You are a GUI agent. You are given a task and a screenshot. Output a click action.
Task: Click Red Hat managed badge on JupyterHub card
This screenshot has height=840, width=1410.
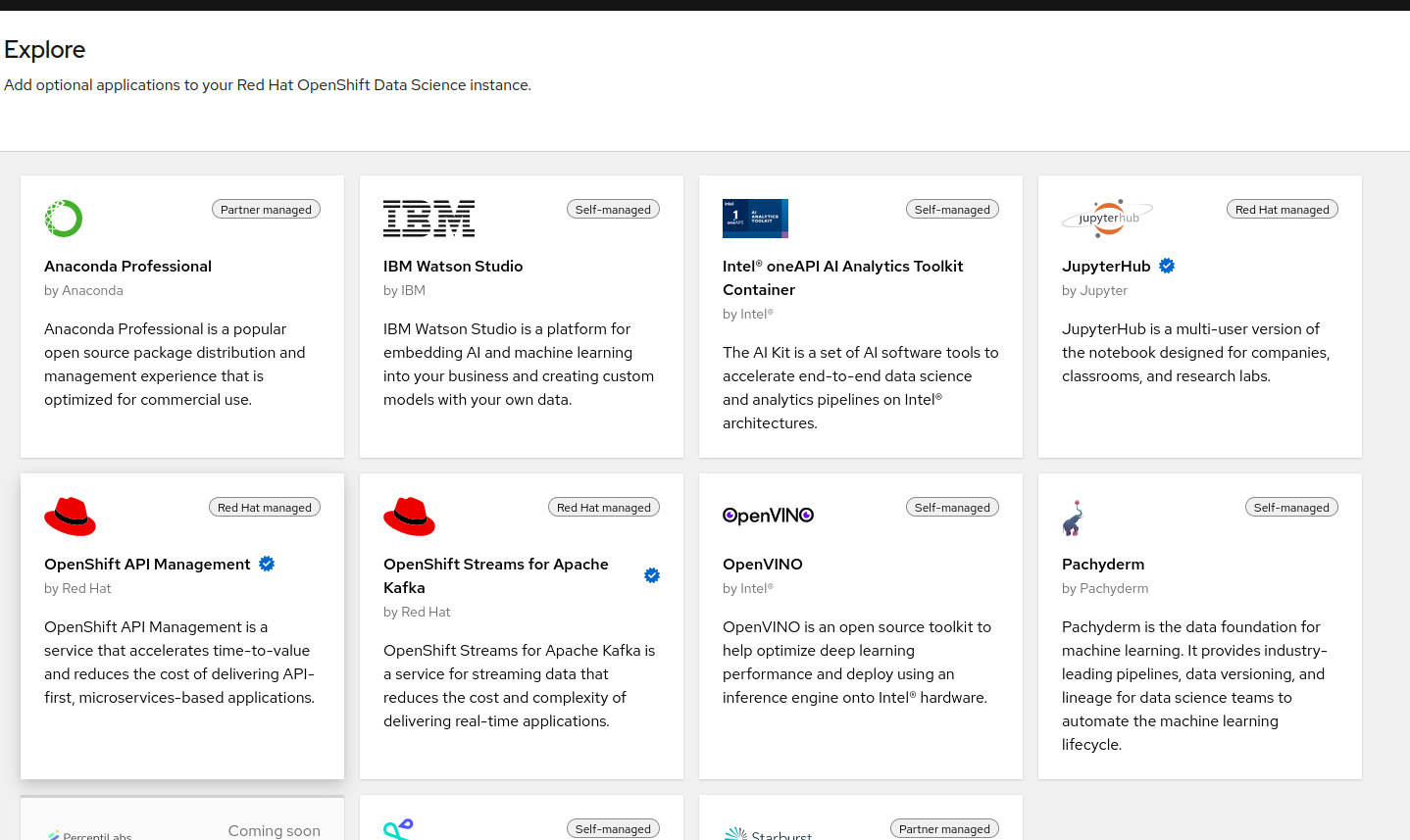point(1282,210)
